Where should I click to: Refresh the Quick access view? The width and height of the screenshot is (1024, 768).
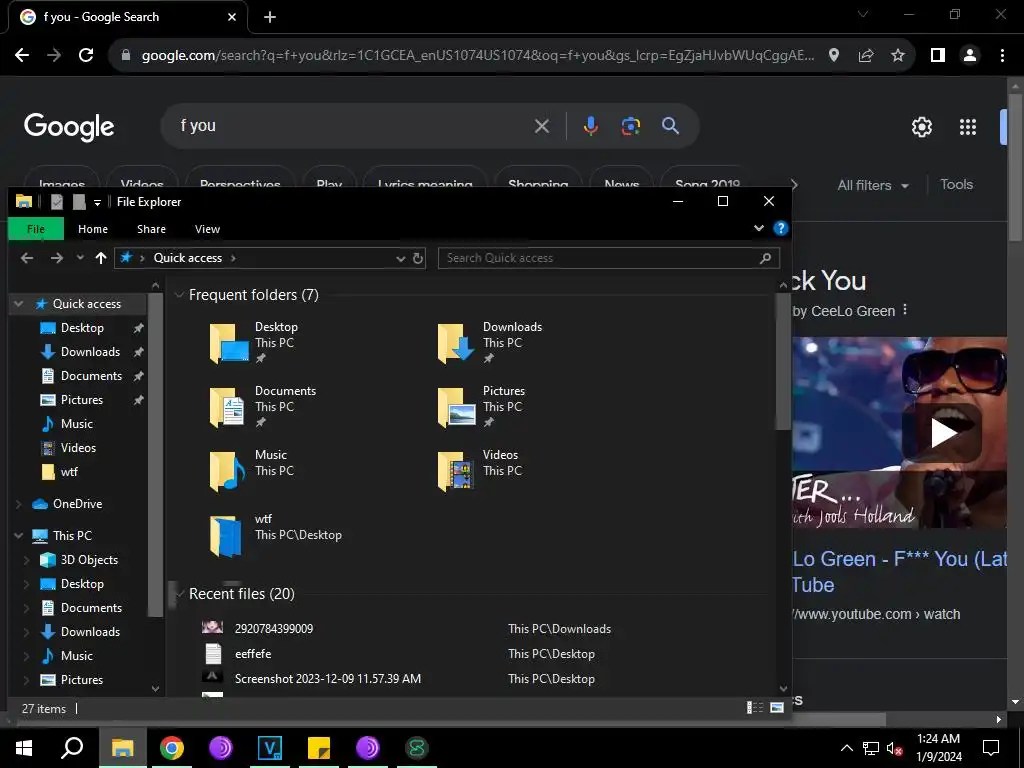click(x=418, y=259)
